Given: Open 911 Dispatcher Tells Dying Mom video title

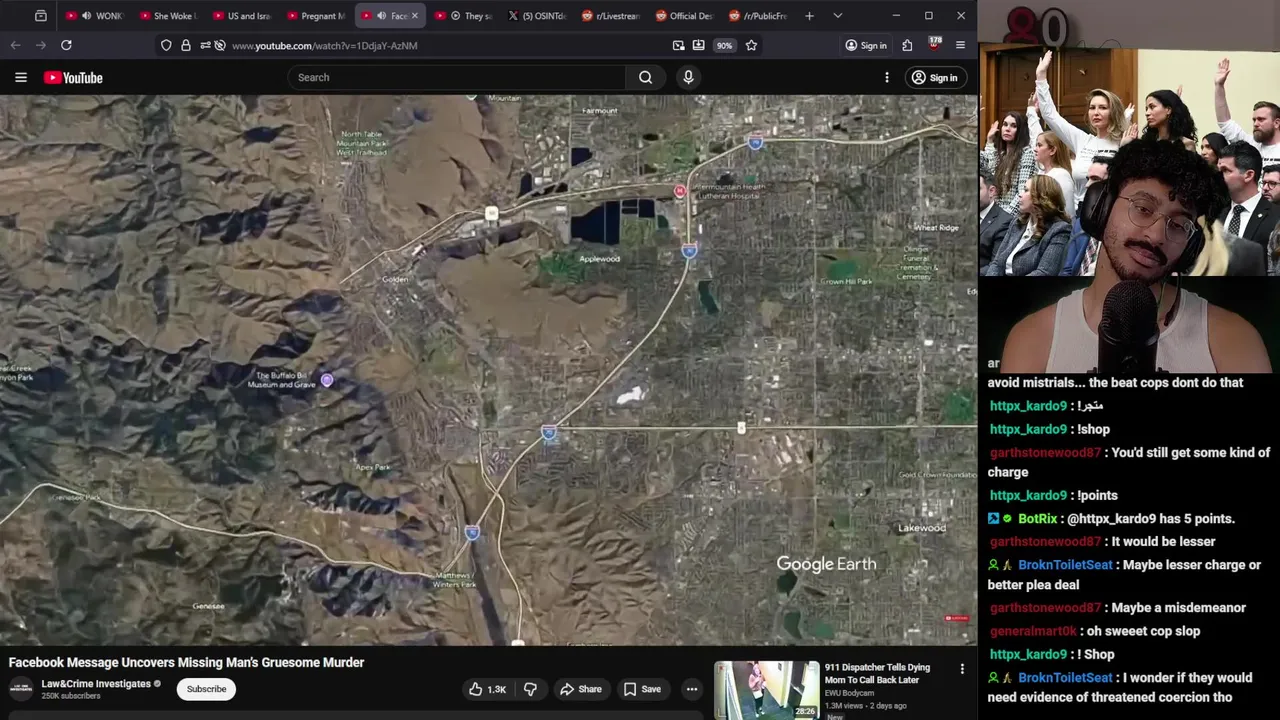Looking at the screenshot, I should [x=877, y=673].
